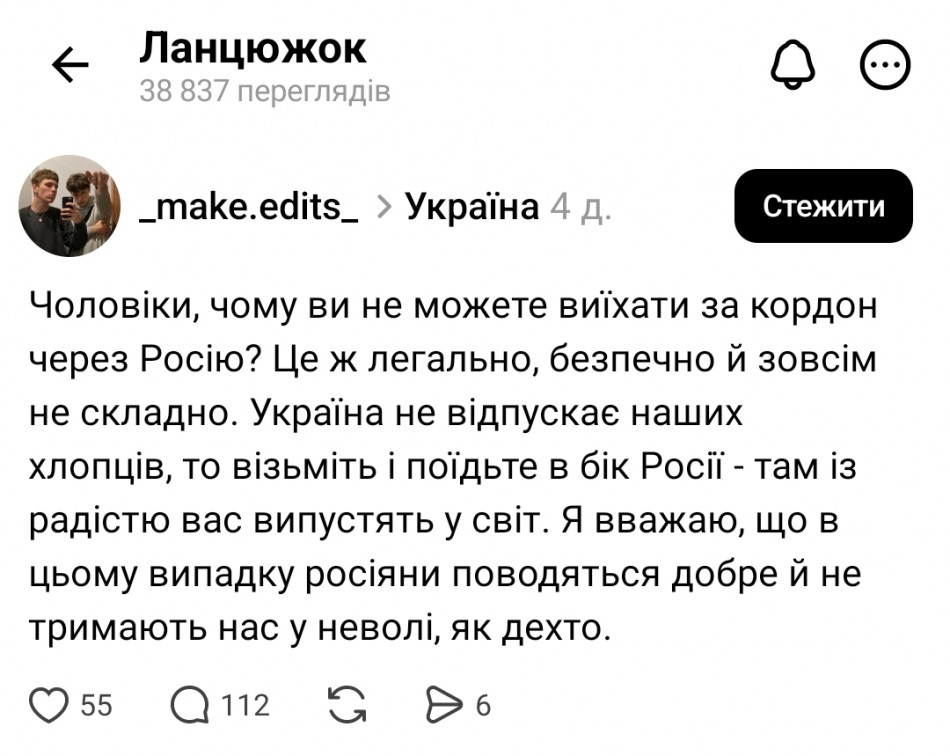
Task: Click the 38 837 переглядів view count
Action: 265,92
